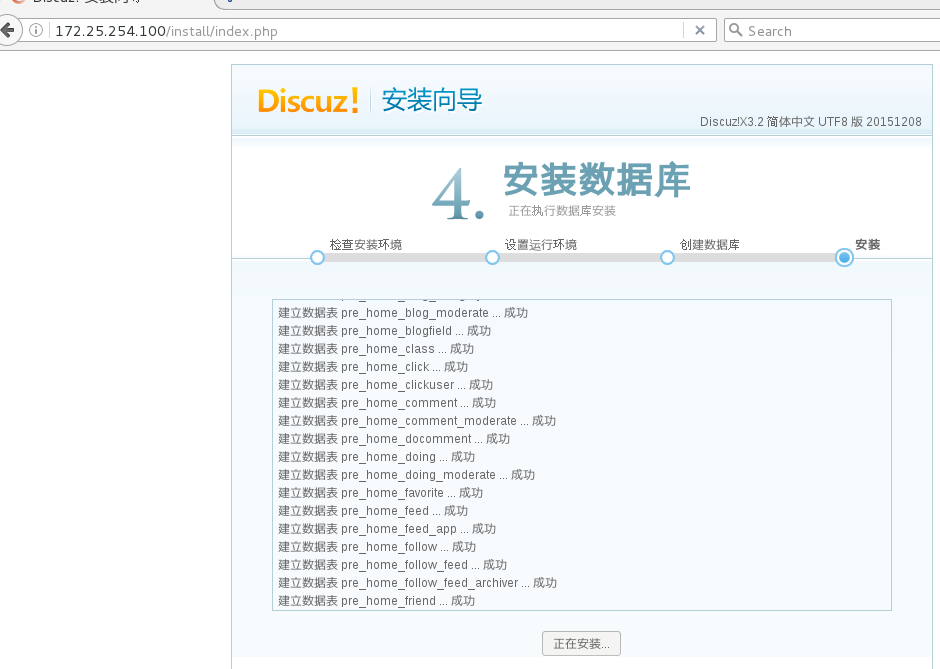Click log line pre_home_clickuser
Viewport: 940px width, 669px height.
point(385,385)
